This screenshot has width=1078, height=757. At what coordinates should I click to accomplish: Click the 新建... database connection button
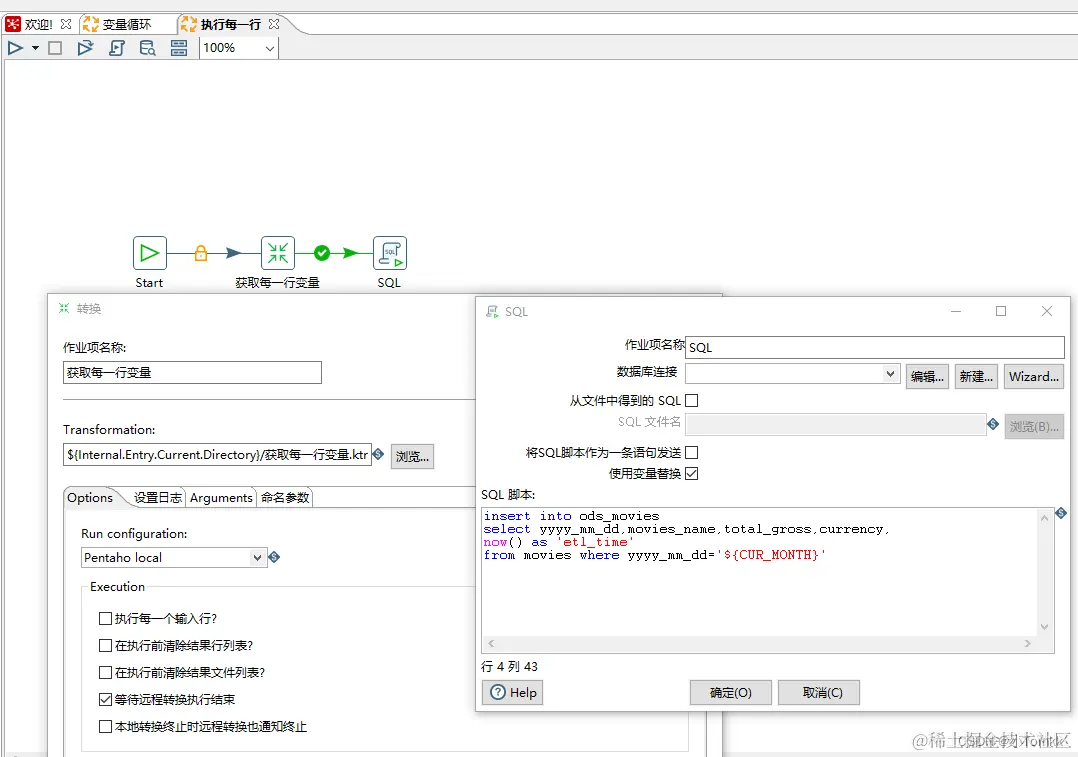click(x=976, y=377)
